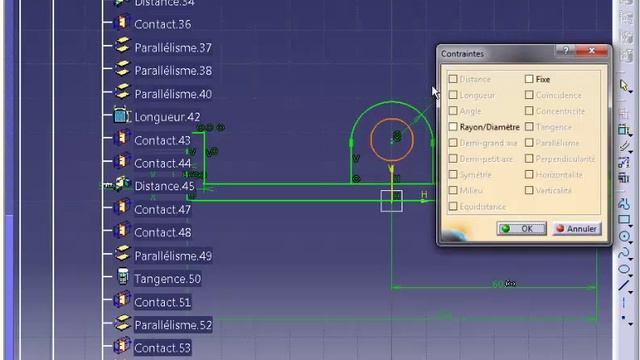This screenshot has height=360, width=640.
Task: Click the Tangence.50 tree icon
Action: point(122,277)
